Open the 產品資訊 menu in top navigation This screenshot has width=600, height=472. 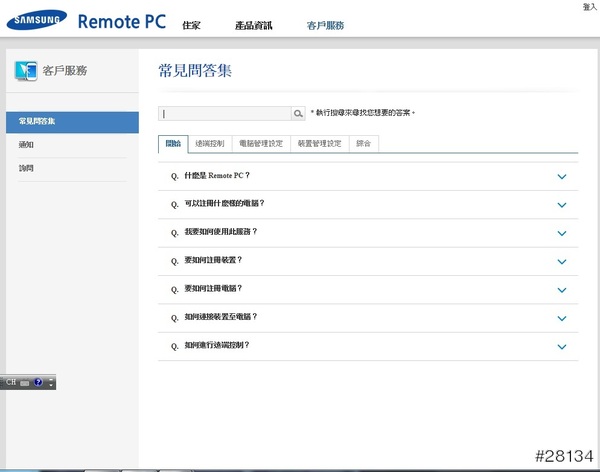[253, 25]
